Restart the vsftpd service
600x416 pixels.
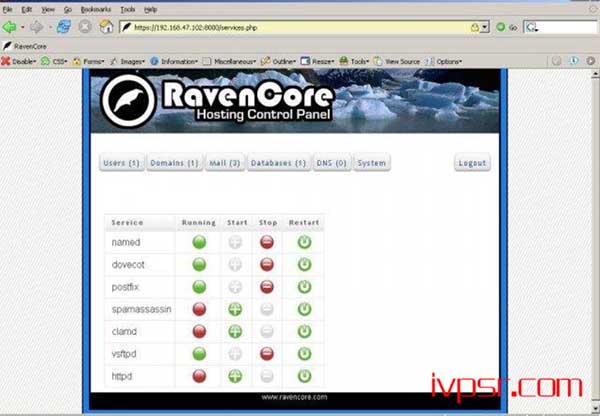pyautogui.click(x=304, y=354)
